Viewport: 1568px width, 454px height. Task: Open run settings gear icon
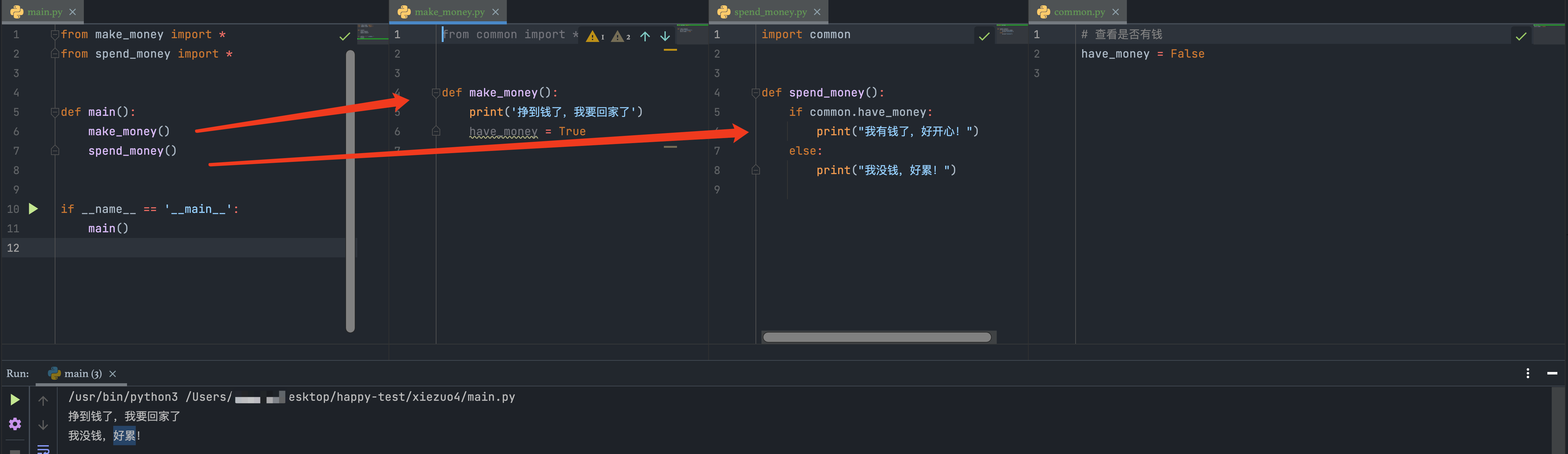point(15,424)
